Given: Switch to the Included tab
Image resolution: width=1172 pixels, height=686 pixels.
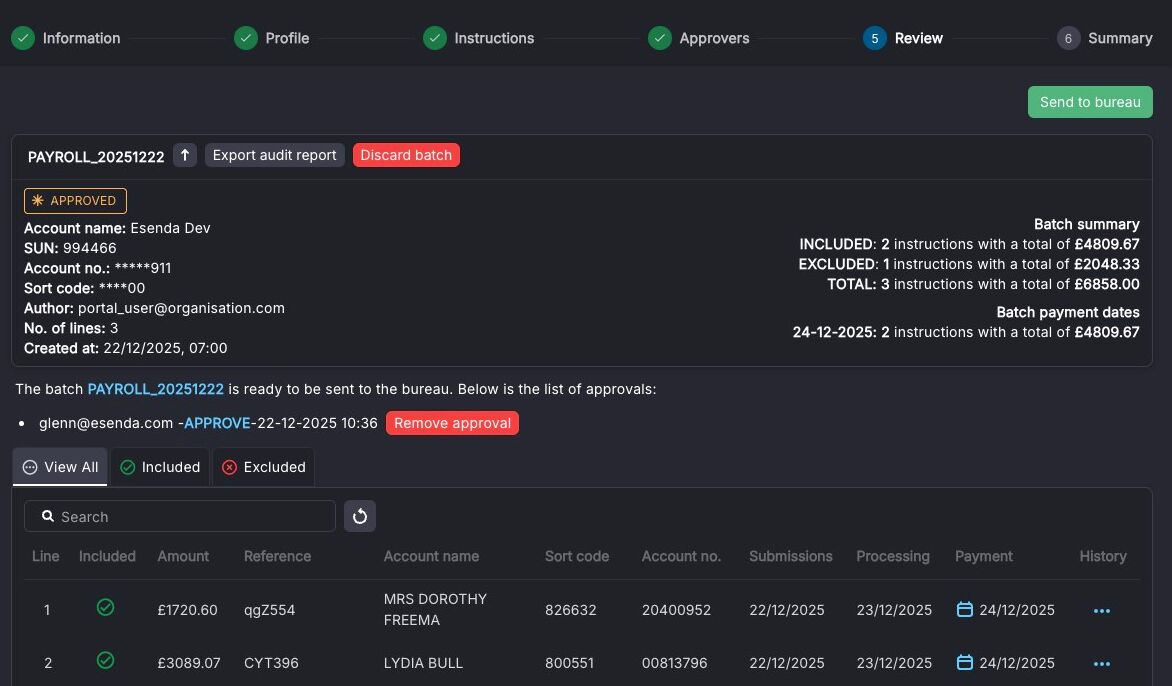Looking at the screenshot, I should [x=160, y=467].
